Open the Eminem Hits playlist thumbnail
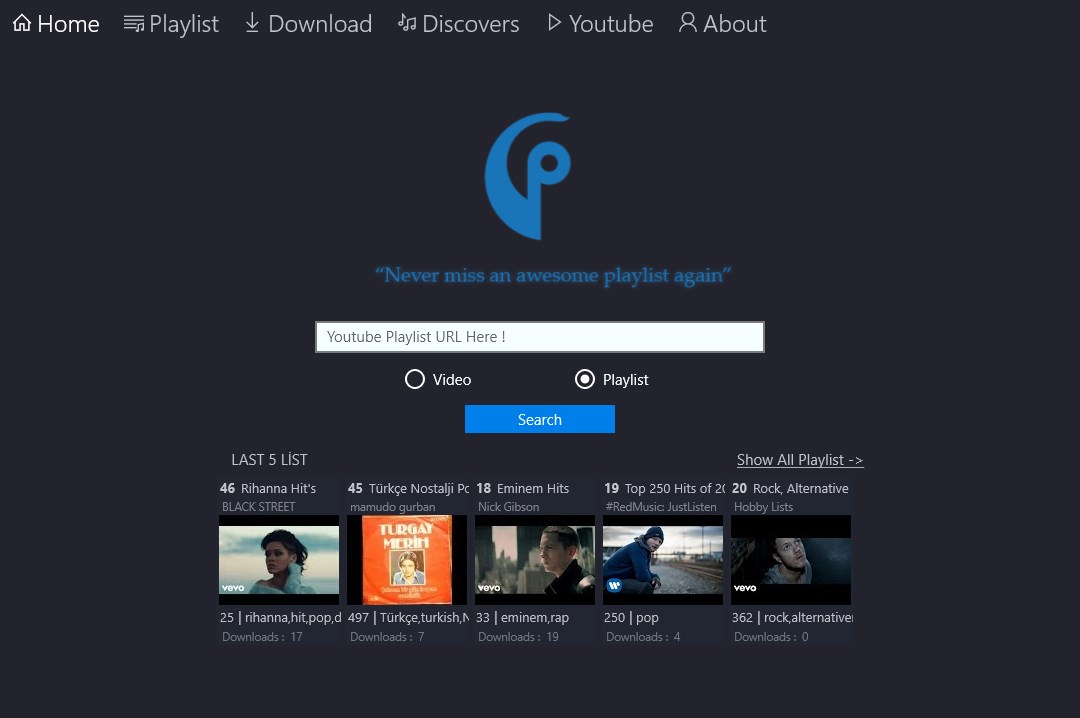This screenshot has height=718, width=1080. tap(535, 560)
